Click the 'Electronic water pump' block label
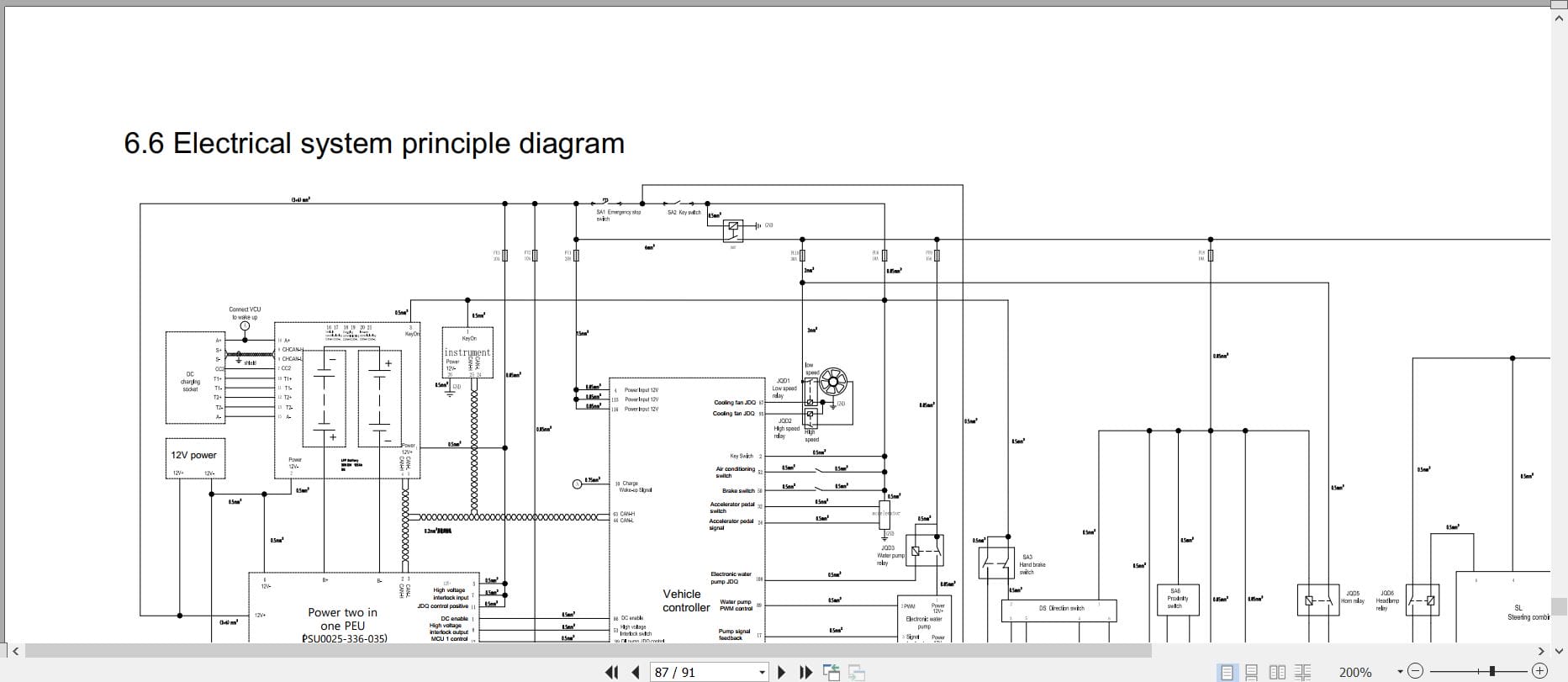This screenshot has height=682, width=1568. click(923, 622)
